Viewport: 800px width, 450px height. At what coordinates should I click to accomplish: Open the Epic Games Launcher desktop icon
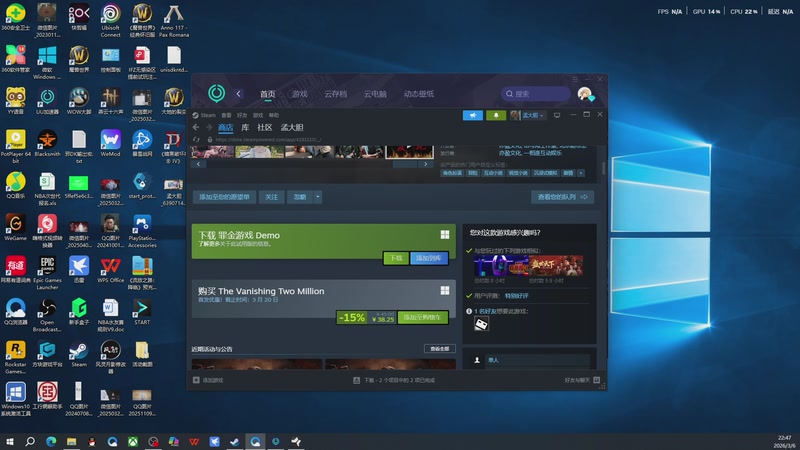[47, 272]
